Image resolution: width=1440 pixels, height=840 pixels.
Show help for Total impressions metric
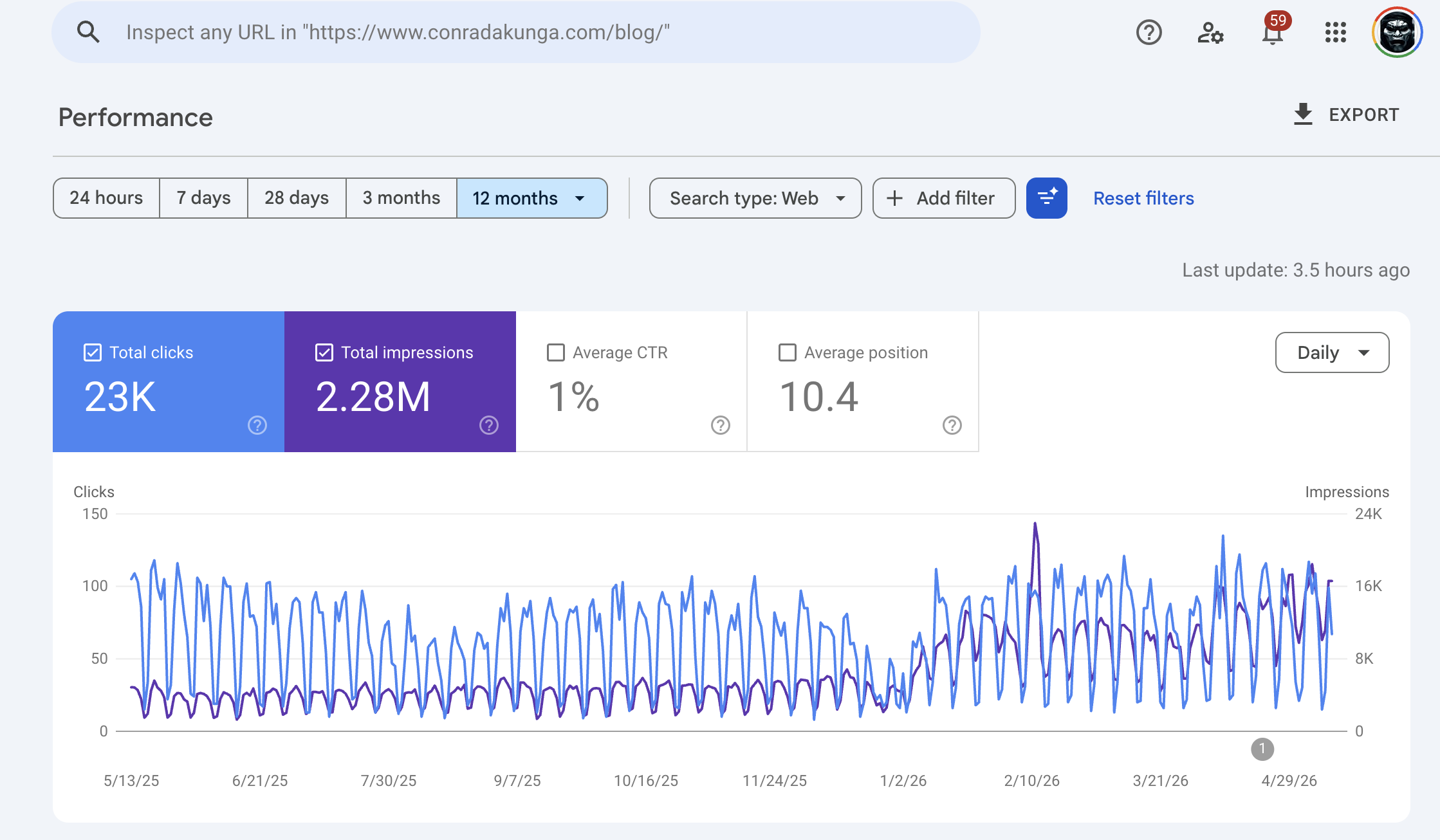coord(489,425)
